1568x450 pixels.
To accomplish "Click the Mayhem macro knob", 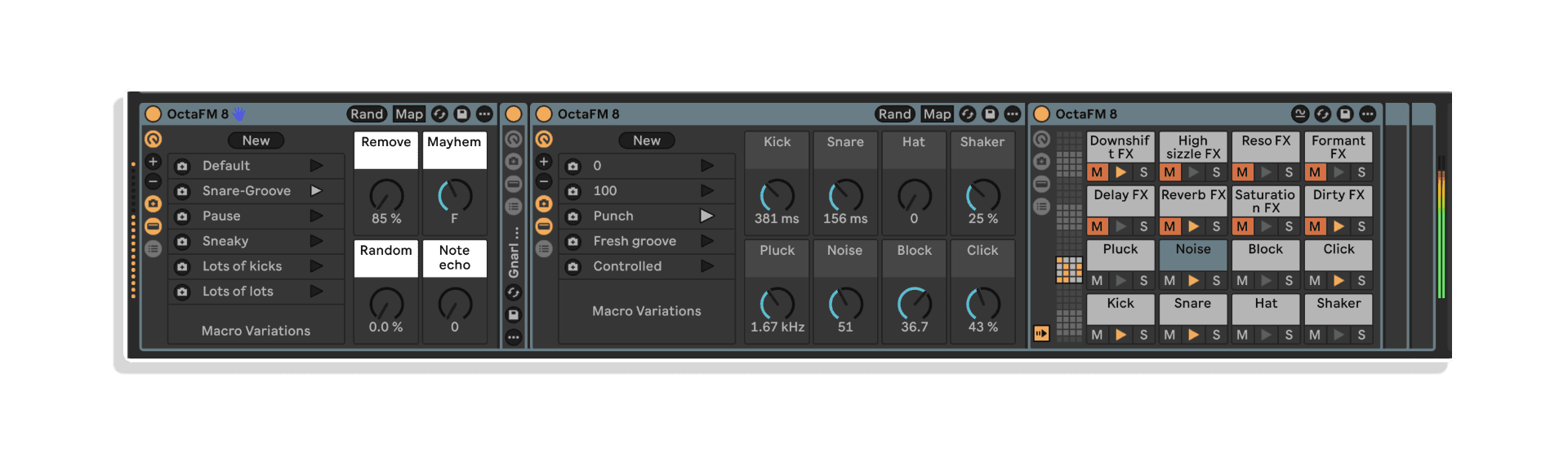I will coord(455,194).
